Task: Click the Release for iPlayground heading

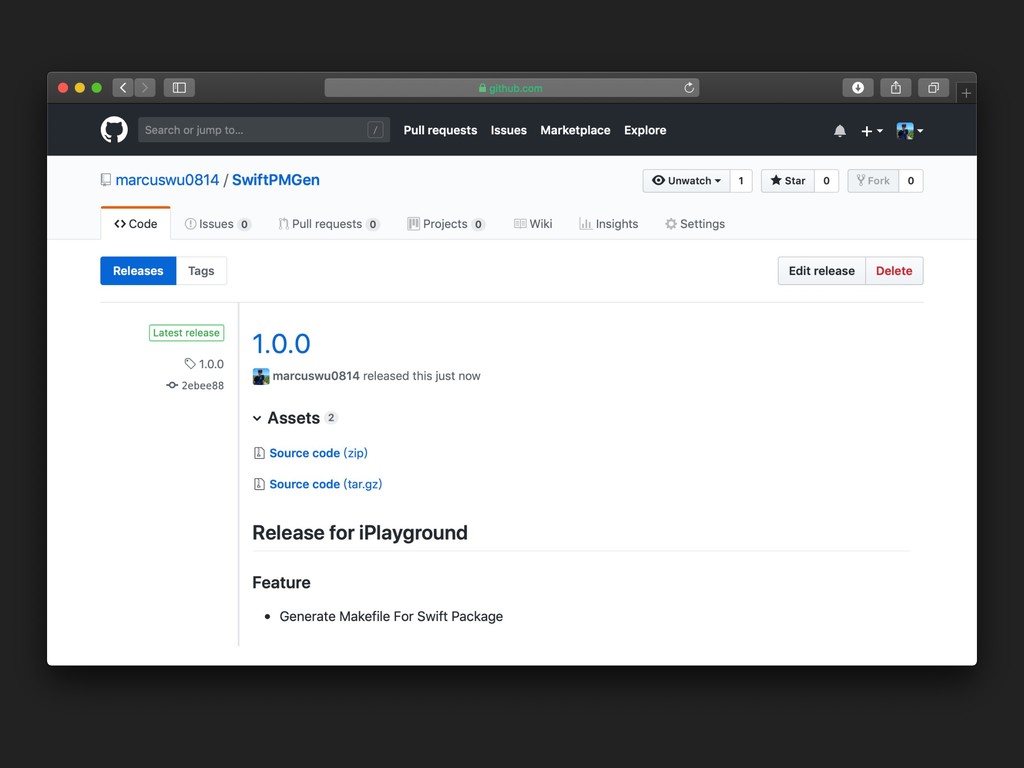Action: (x=360, y=533)
